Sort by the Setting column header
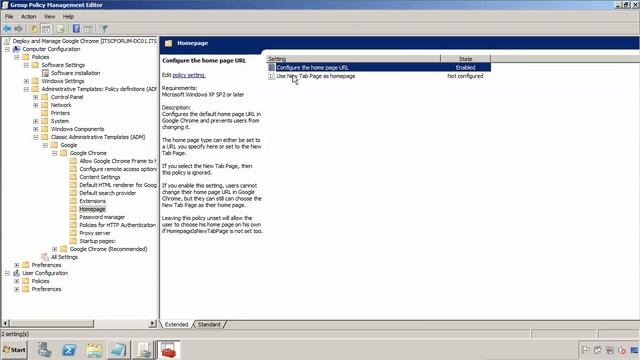 coord(353,59)
